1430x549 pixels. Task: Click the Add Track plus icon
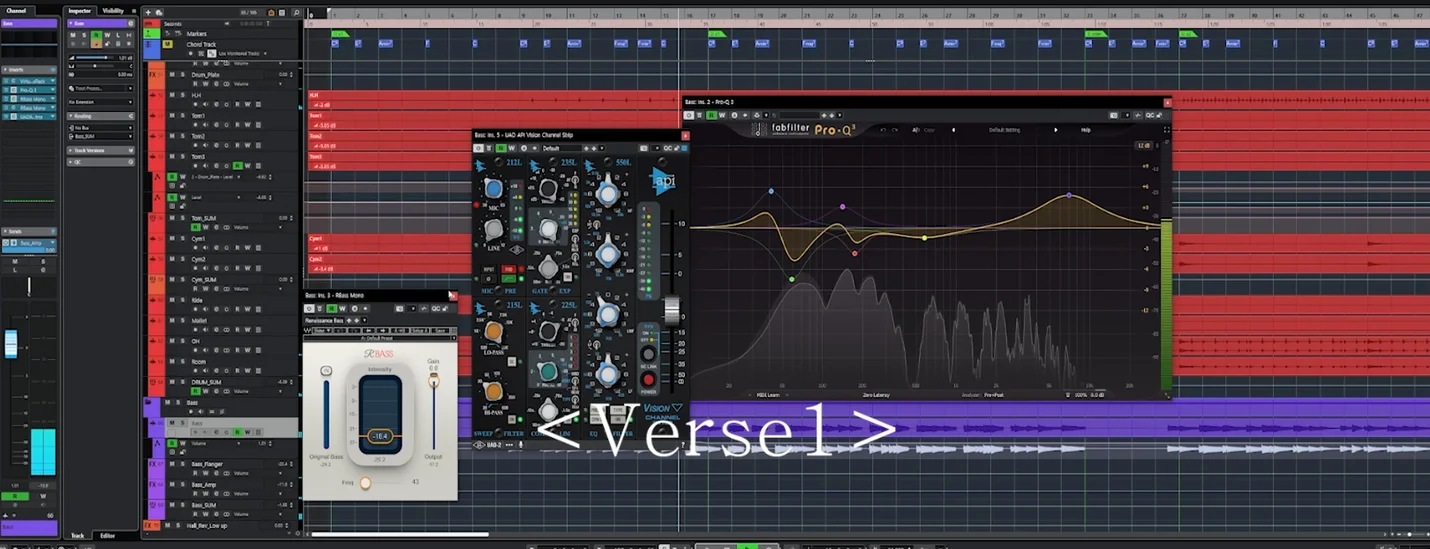point(149,12)
